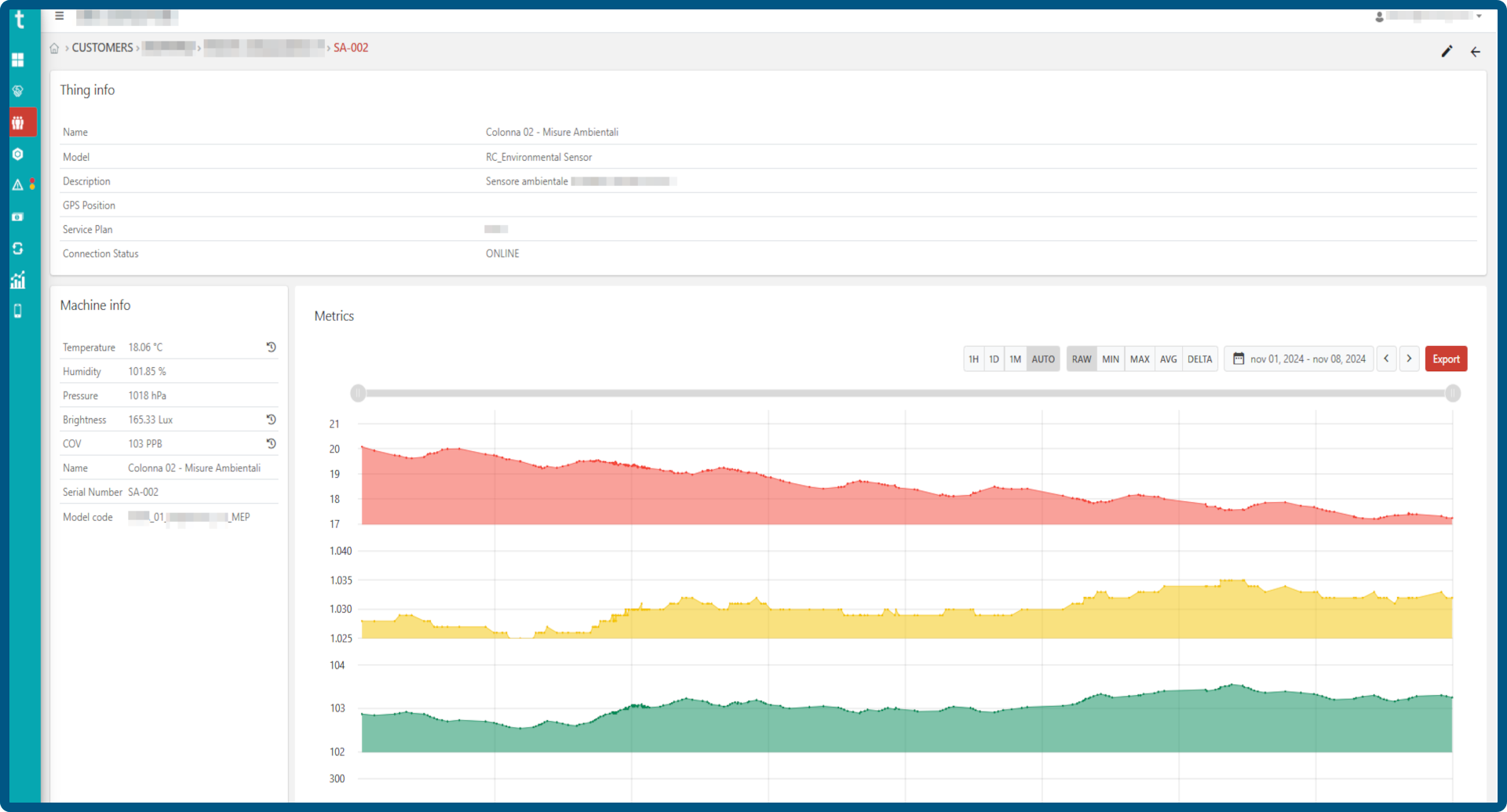Toggle the hamburger menu
Screen dimensions: 1507x812
(x=59, y=16)
